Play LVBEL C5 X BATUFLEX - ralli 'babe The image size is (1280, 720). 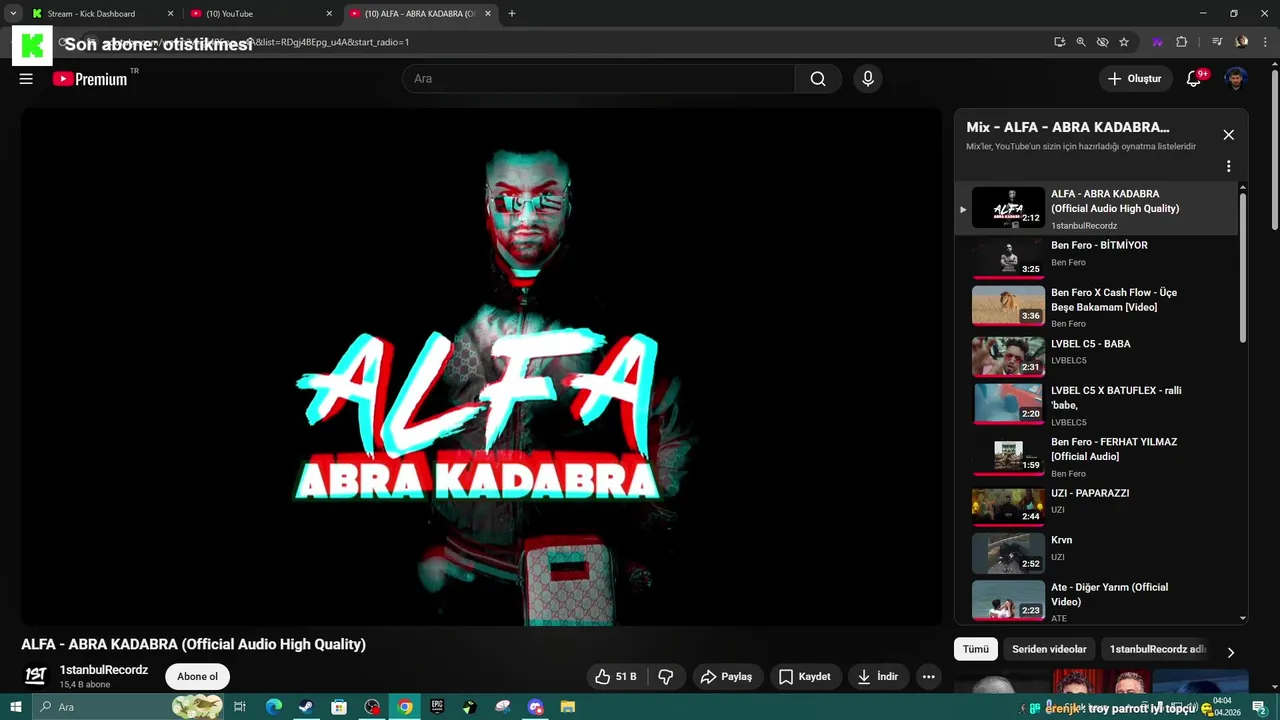click(x=1097, y=405)
